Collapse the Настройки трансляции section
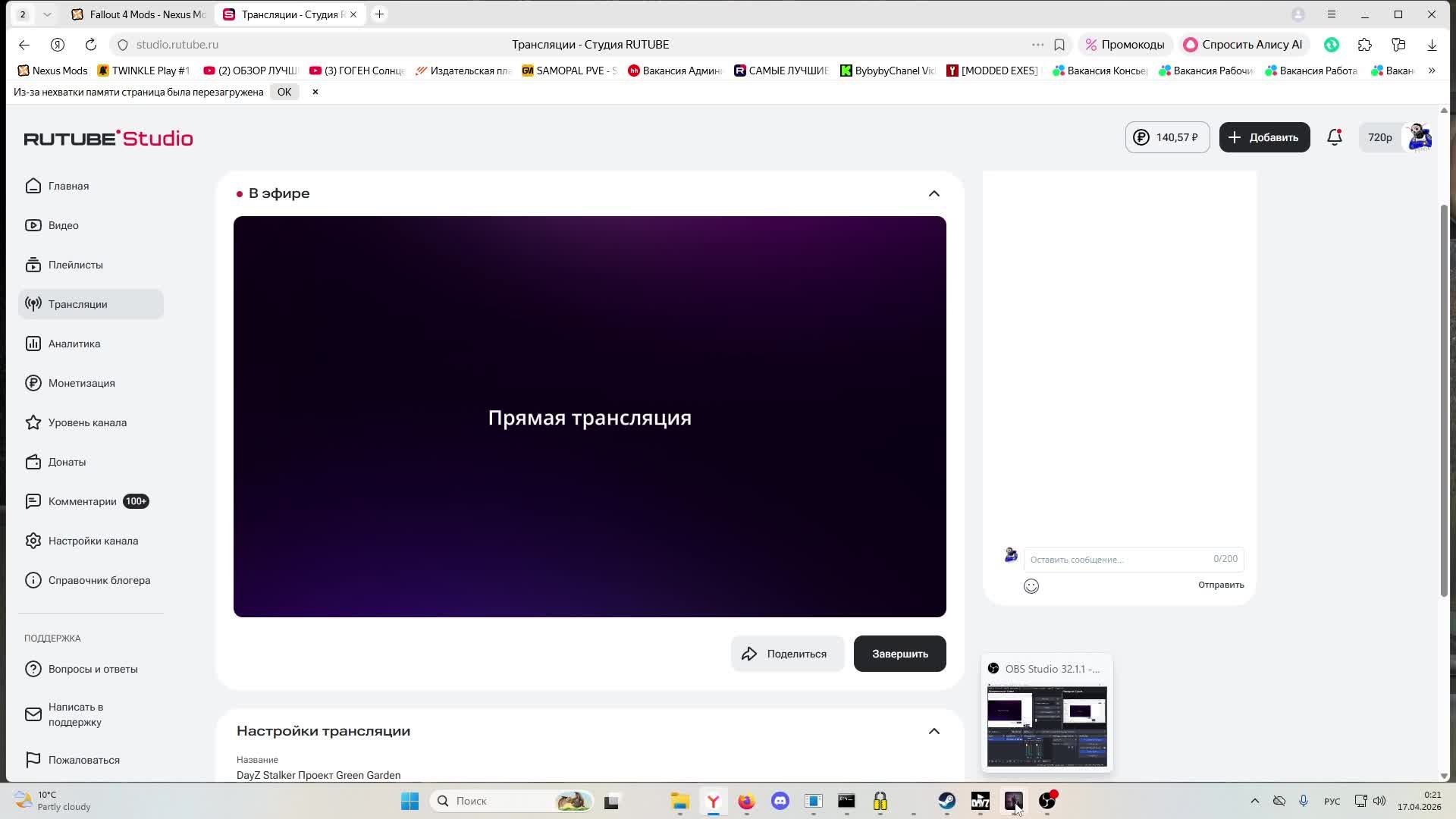The height and width of the screenshot is (819, 1456). 934,731
